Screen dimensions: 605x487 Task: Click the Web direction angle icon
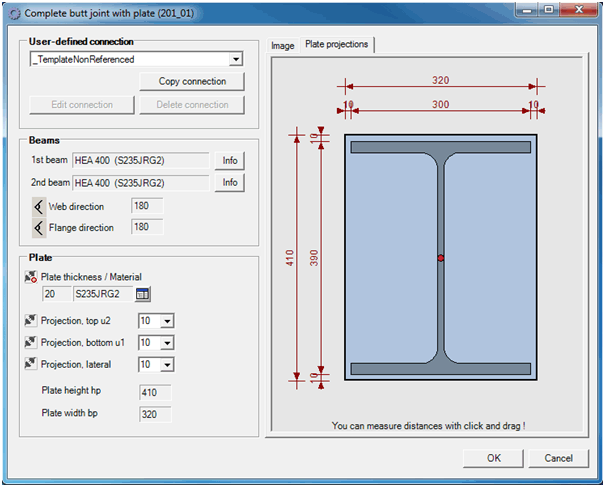[39, 206]
